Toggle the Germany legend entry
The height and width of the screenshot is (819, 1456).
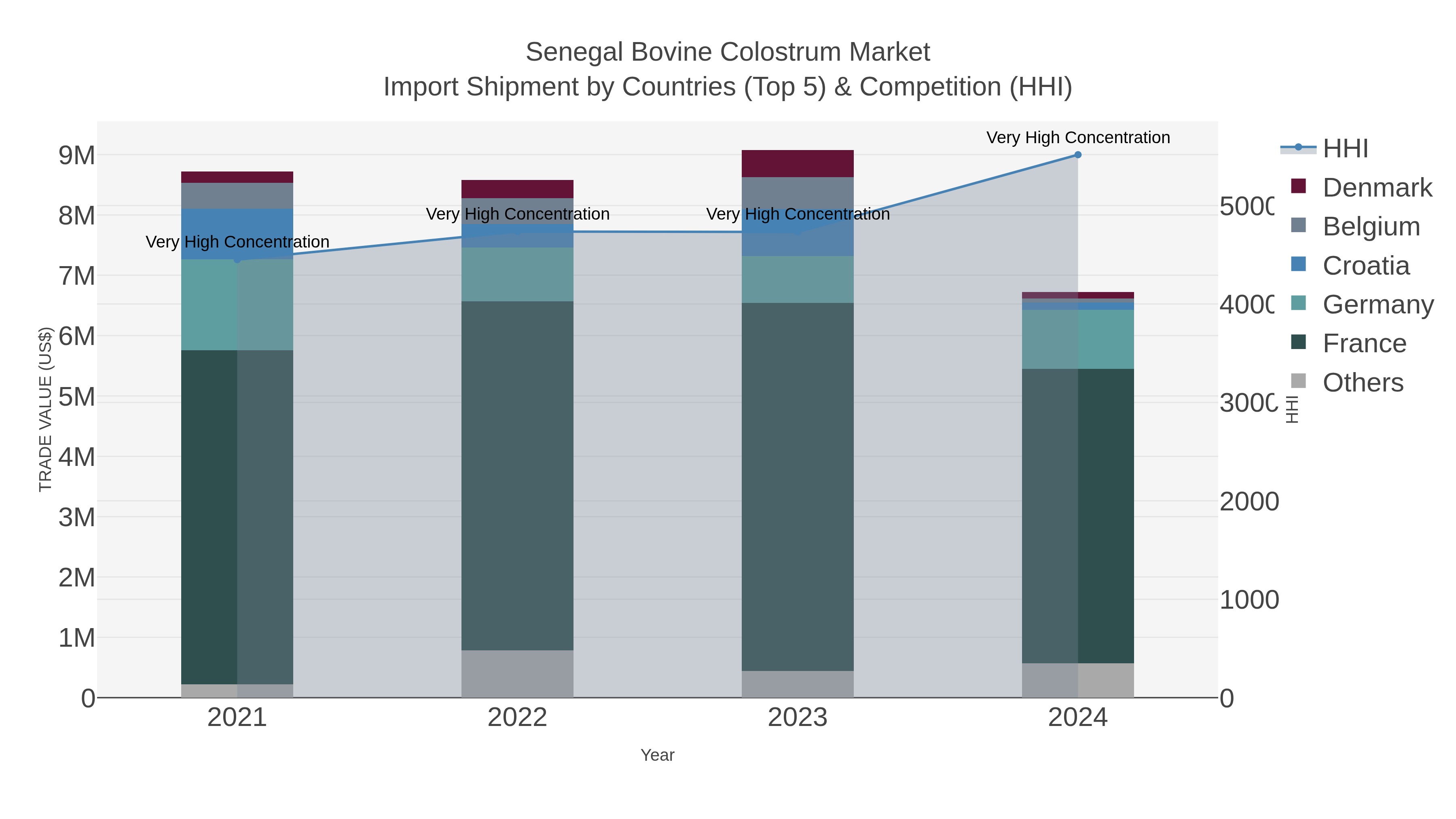[1362, 304]
